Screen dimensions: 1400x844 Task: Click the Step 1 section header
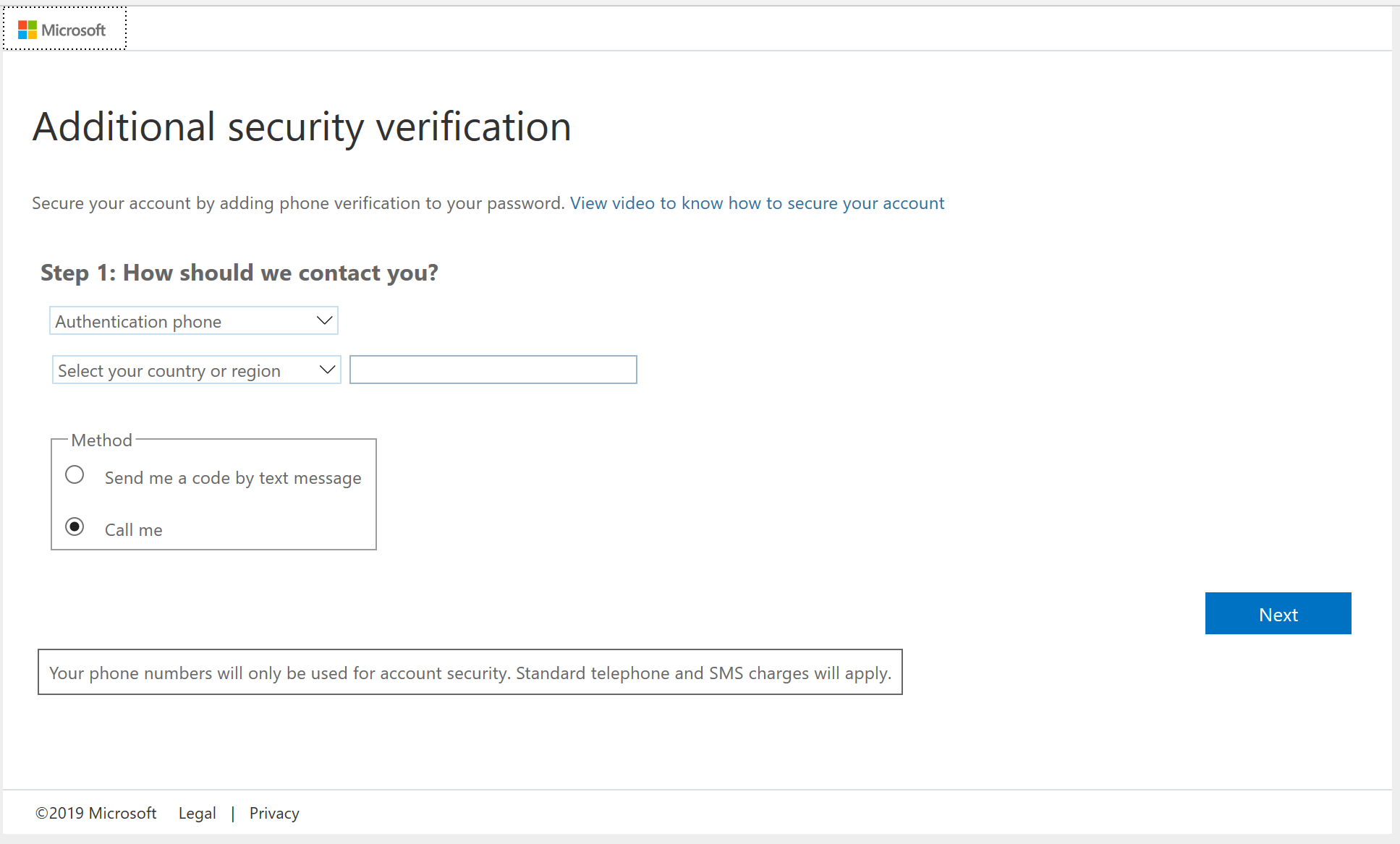click(x=240, y=272)
